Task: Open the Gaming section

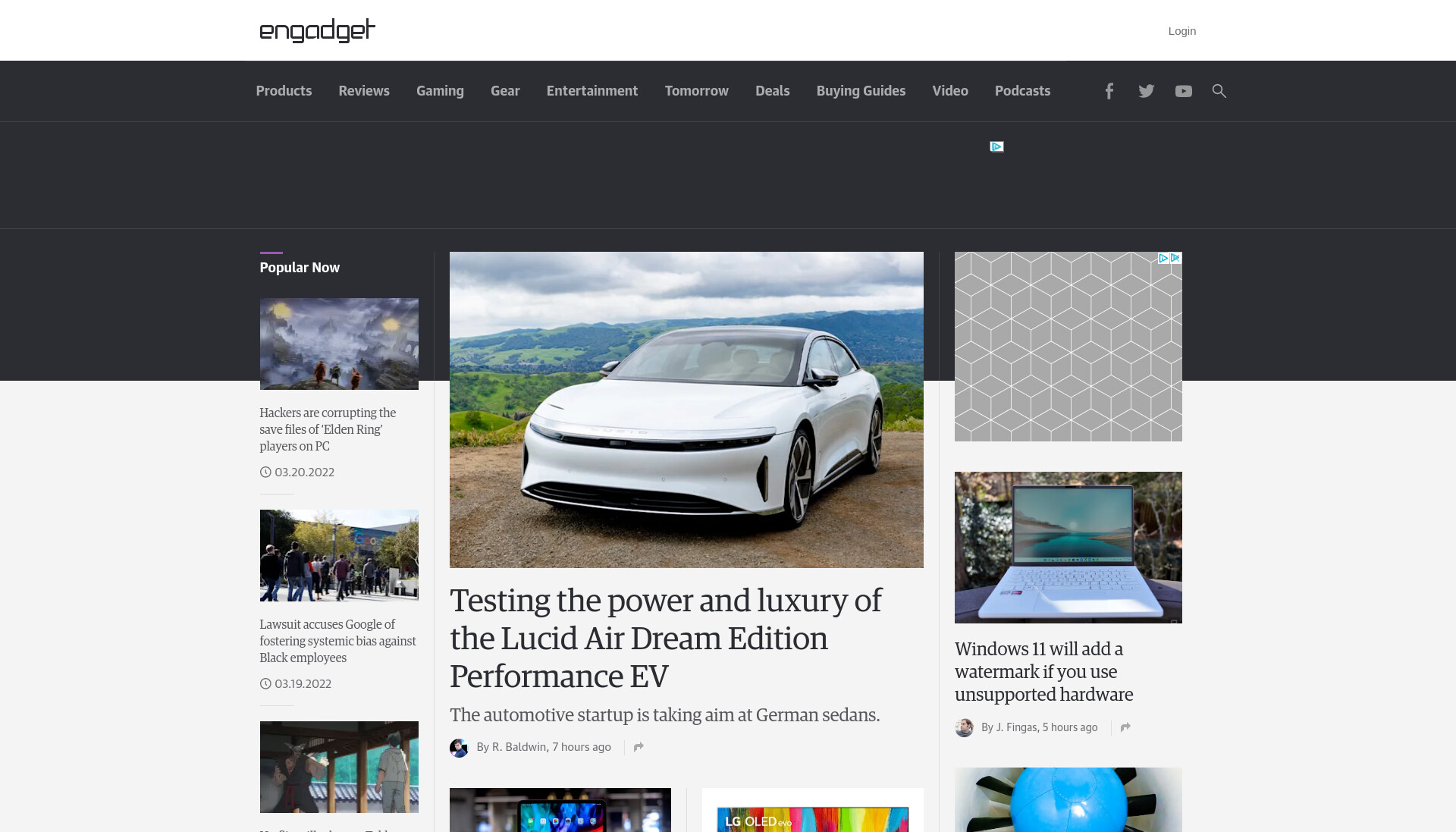Action: [440, 91]
